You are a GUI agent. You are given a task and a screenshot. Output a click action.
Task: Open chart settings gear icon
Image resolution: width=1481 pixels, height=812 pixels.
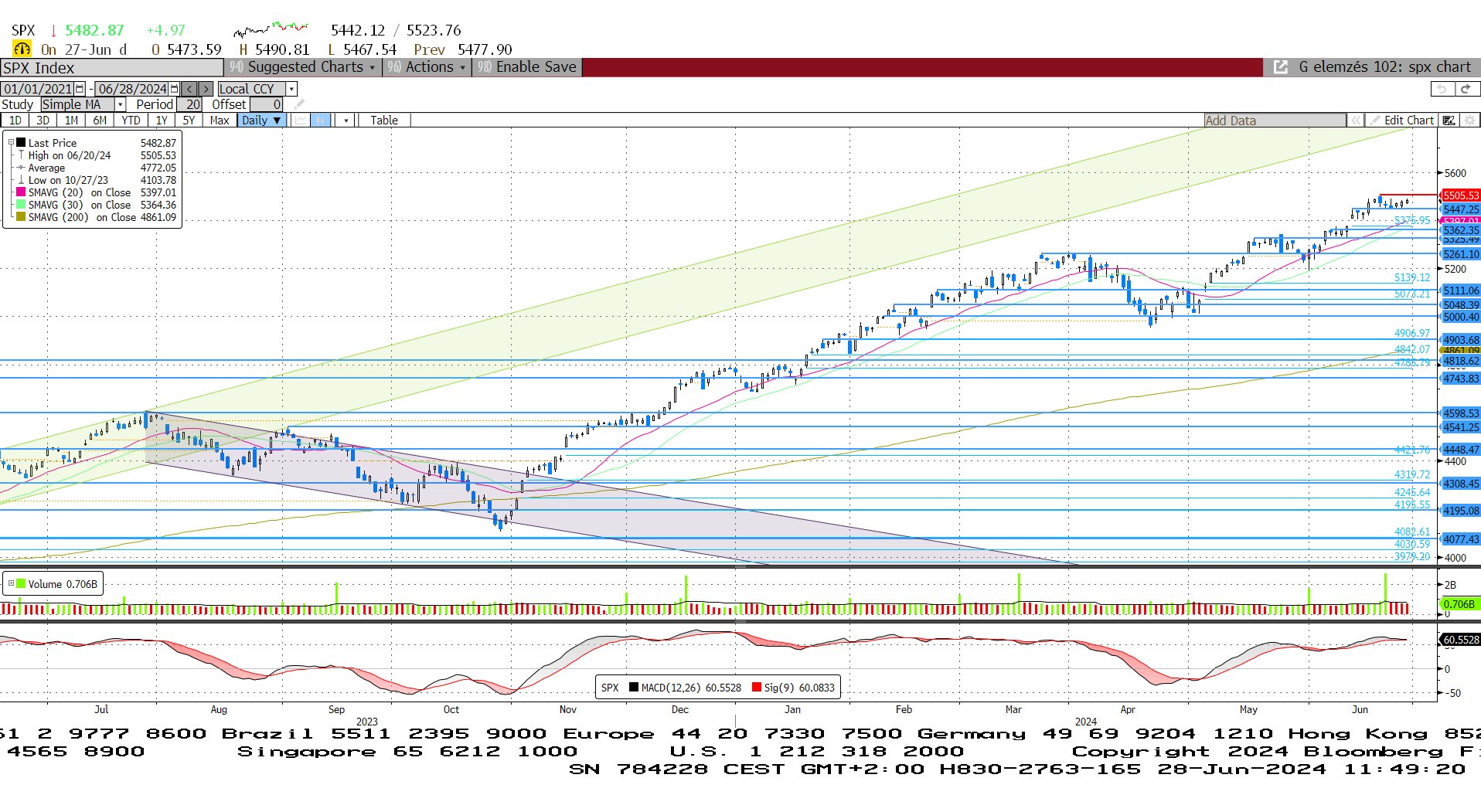[x=1469, y=121]
